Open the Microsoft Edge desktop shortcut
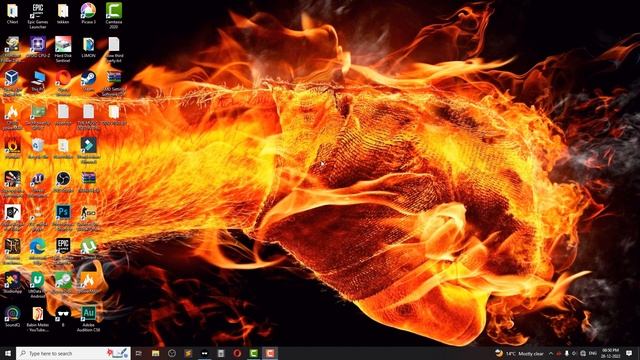Screen dimensions: 640x360 click(38, 252)
